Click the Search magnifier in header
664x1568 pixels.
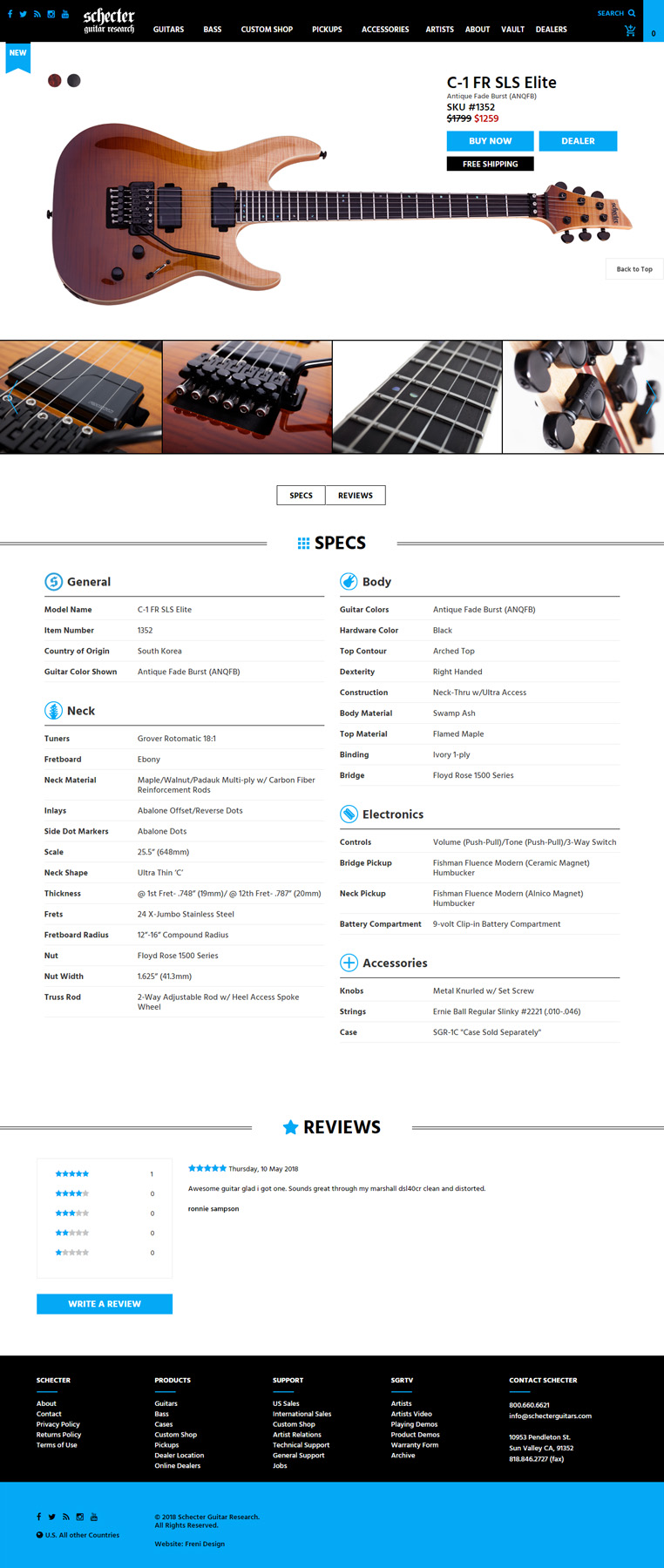click(632, 13)
